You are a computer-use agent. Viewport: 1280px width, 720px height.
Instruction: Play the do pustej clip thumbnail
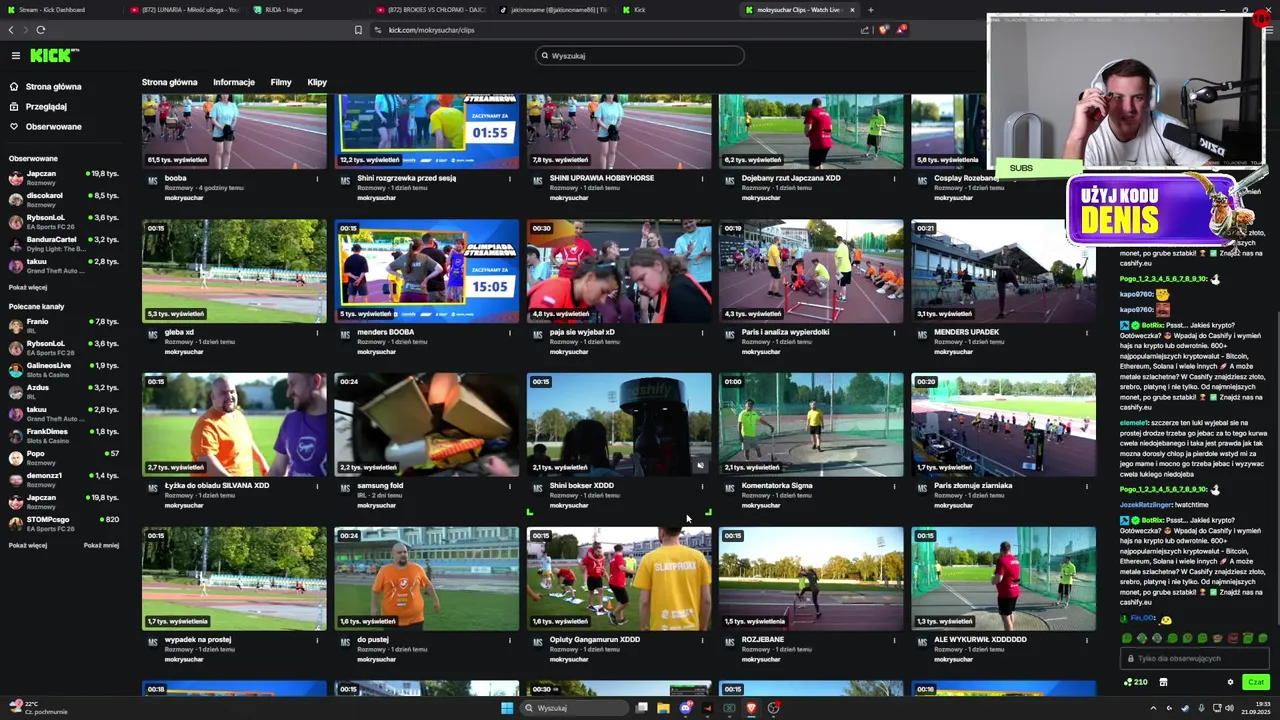(x=426, y=579)
